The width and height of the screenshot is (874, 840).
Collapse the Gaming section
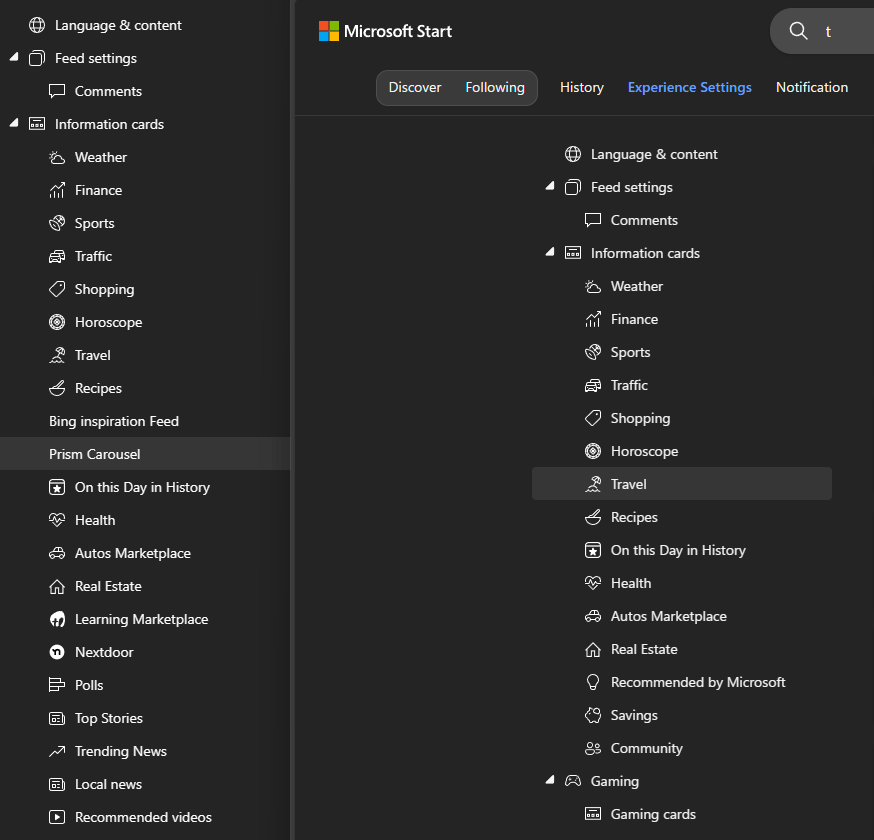point(550,780)
